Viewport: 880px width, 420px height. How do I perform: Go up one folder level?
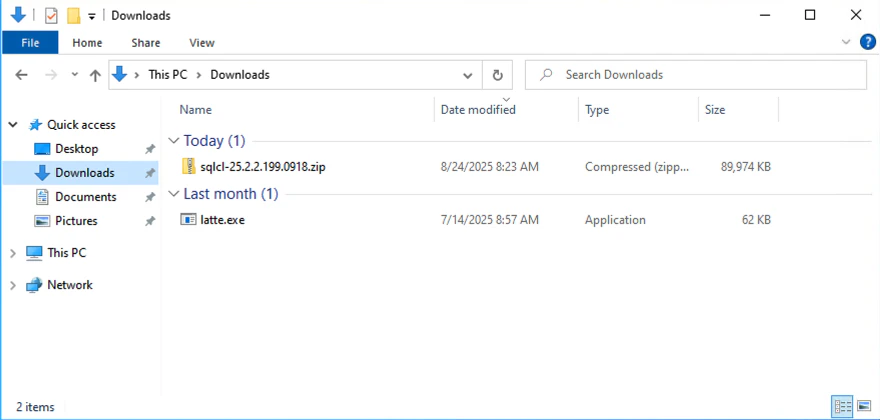[x=95, y=75]
